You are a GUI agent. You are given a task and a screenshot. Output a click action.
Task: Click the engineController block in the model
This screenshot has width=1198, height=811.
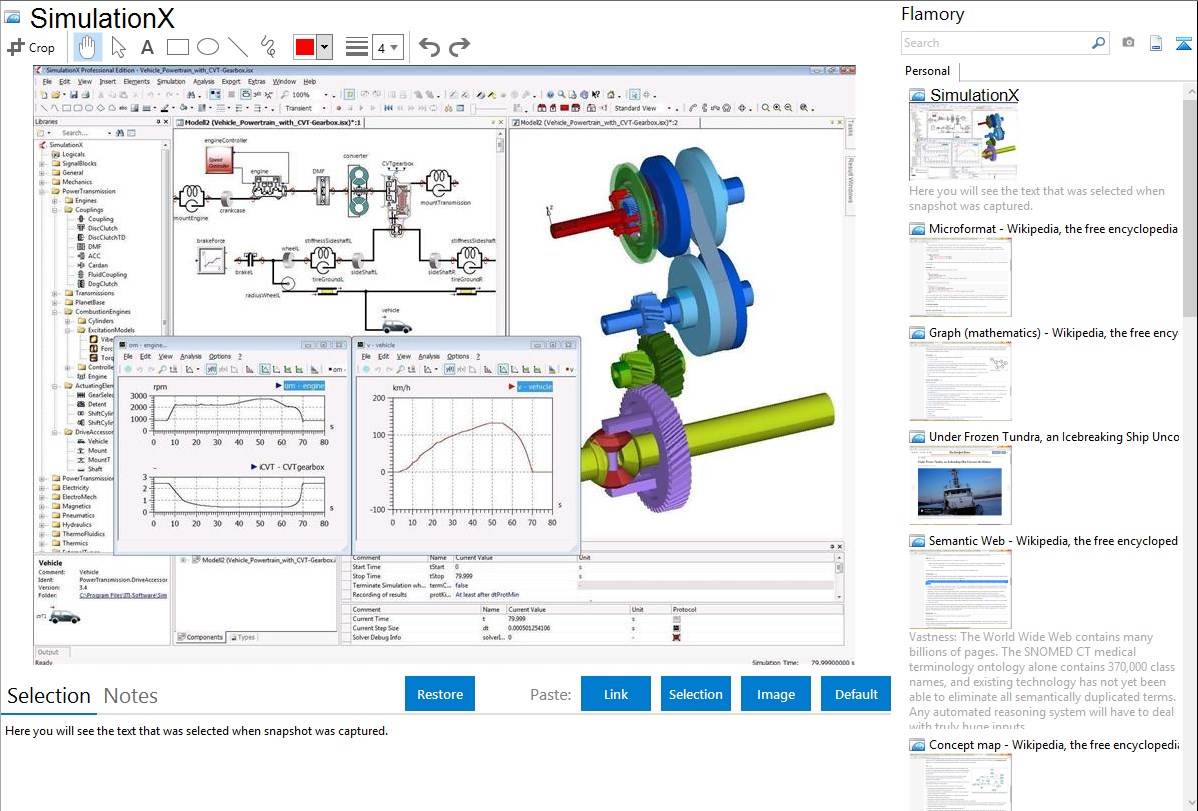point(219,161)
